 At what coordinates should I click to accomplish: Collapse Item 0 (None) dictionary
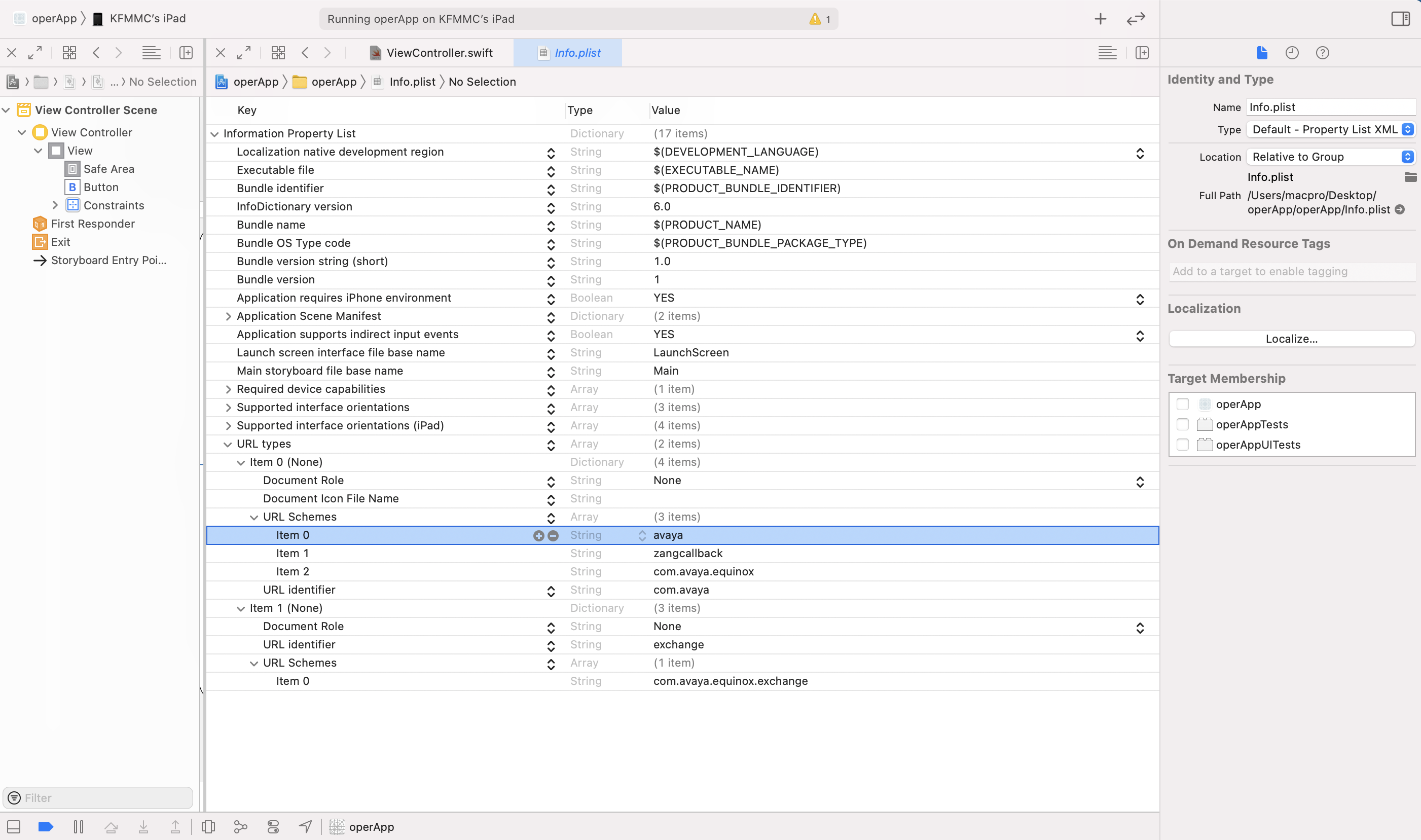pos(240,462)
